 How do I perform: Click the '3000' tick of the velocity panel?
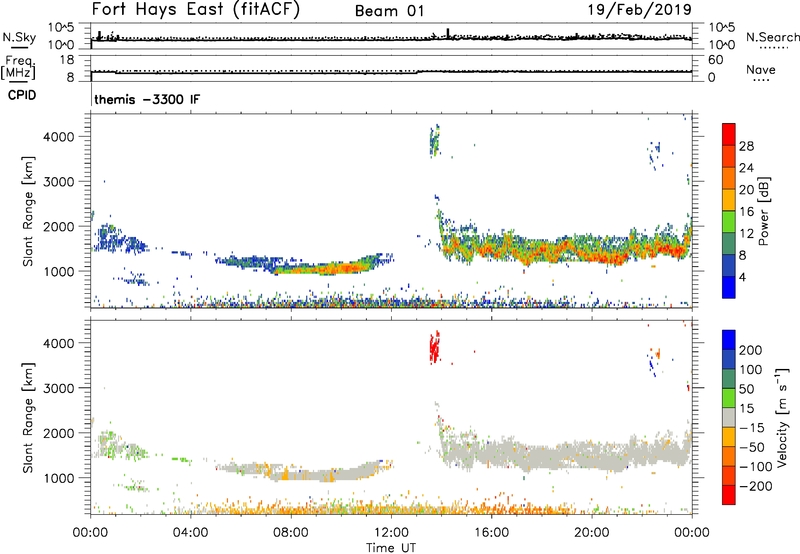(58, 388)
